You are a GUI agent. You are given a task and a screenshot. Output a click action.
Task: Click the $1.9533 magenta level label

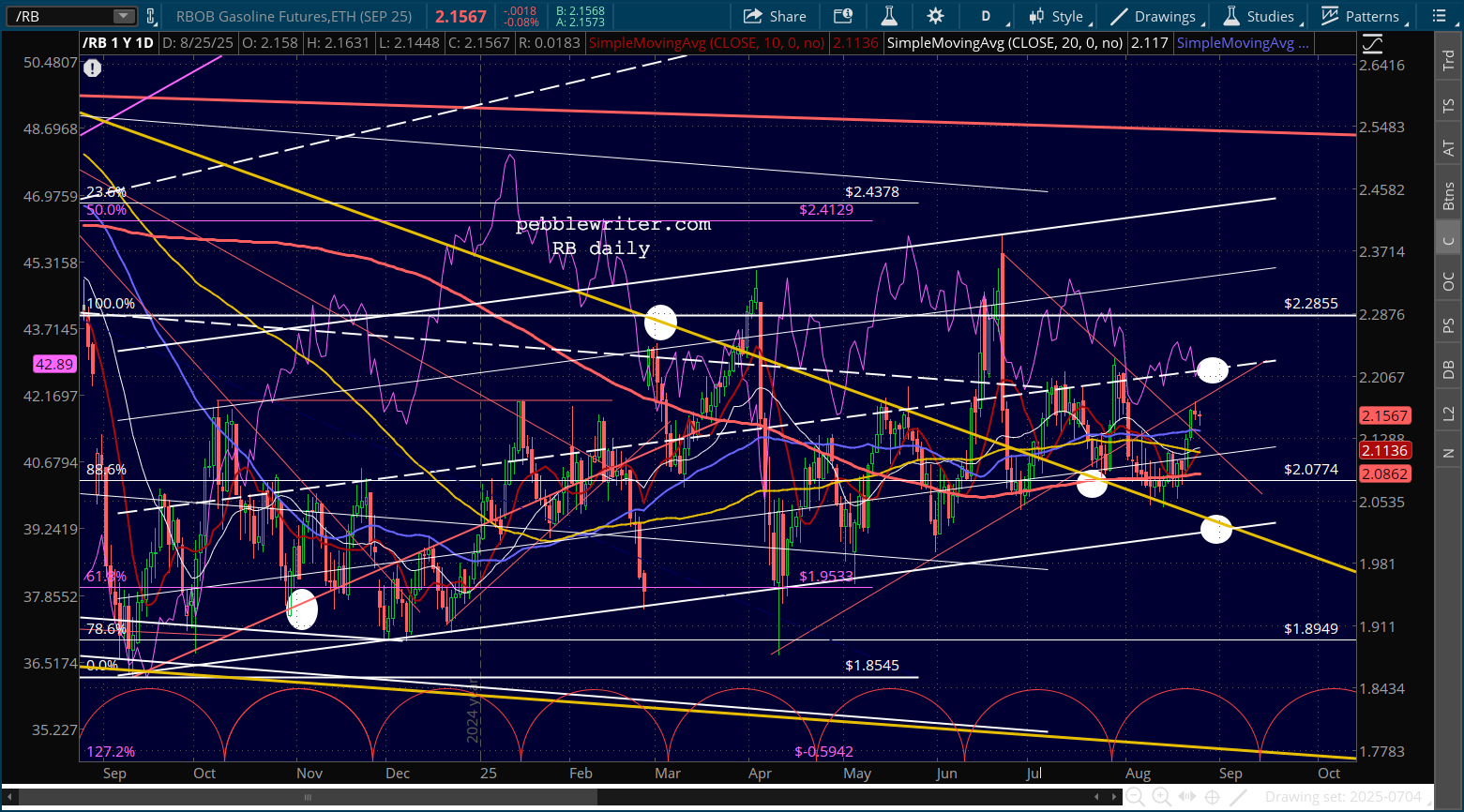tap(826, 577)
